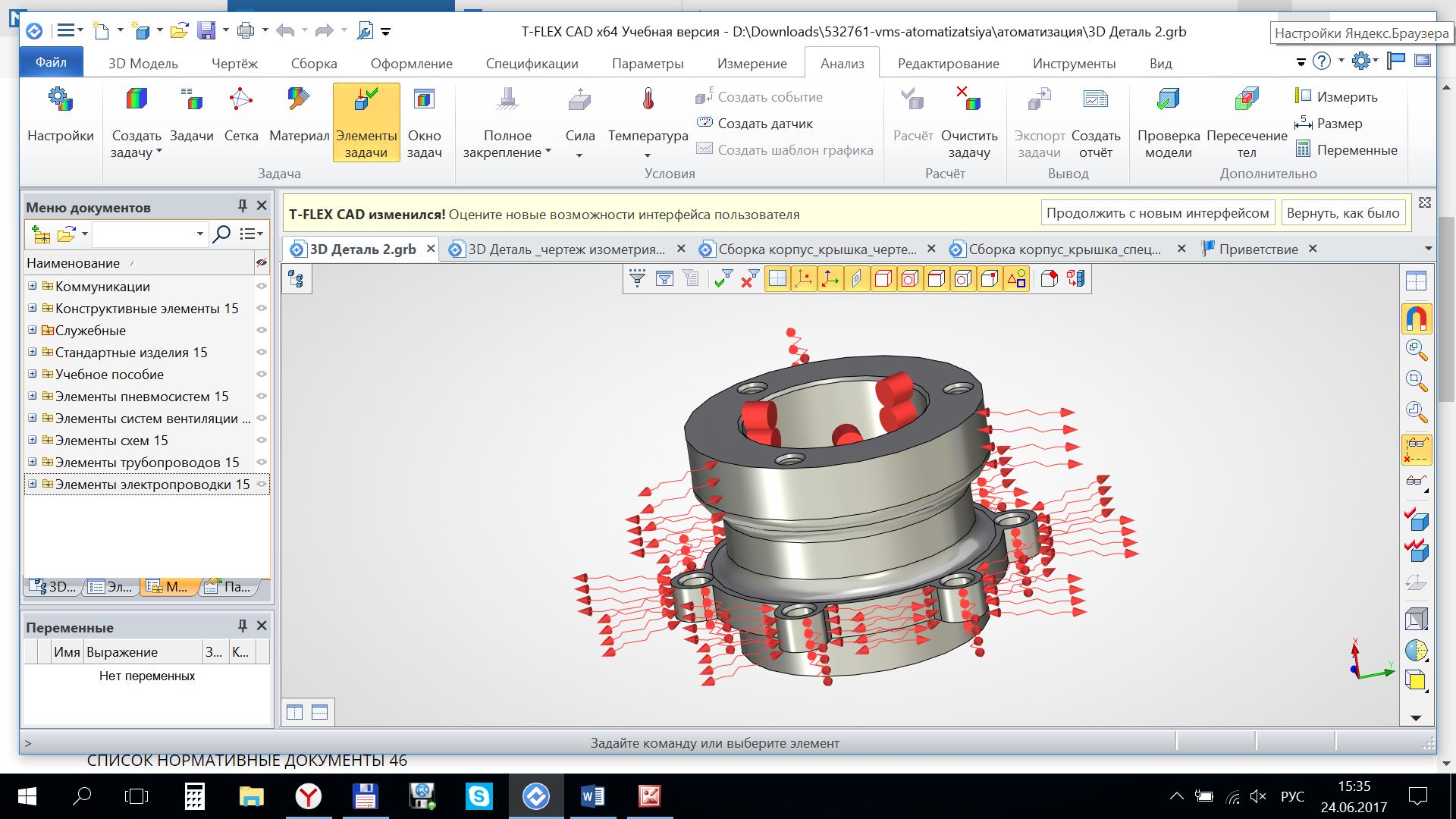Toggle visibility of Коммуникации row
The image size is (1456, 819).
(x=262, y=286)
